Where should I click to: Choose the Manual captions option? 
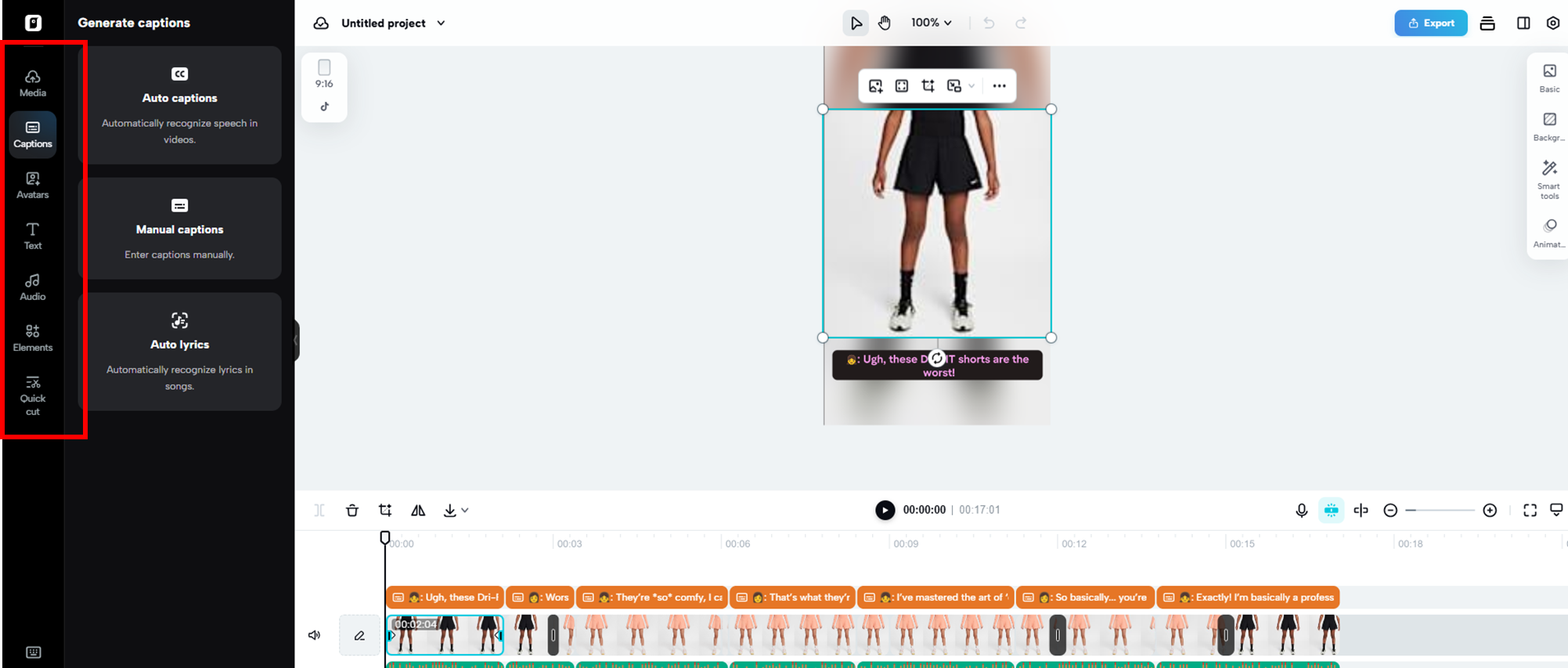tap(179, 228)
